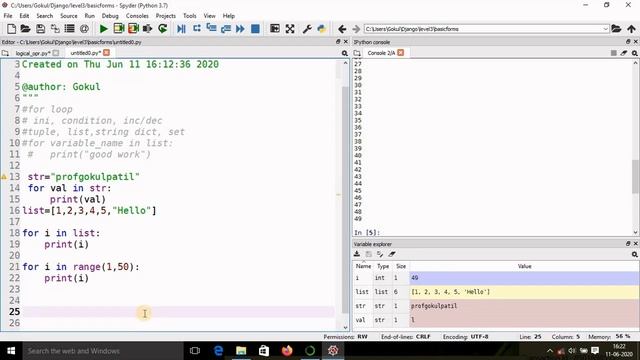Run the file with the green play button

[104, 29]
